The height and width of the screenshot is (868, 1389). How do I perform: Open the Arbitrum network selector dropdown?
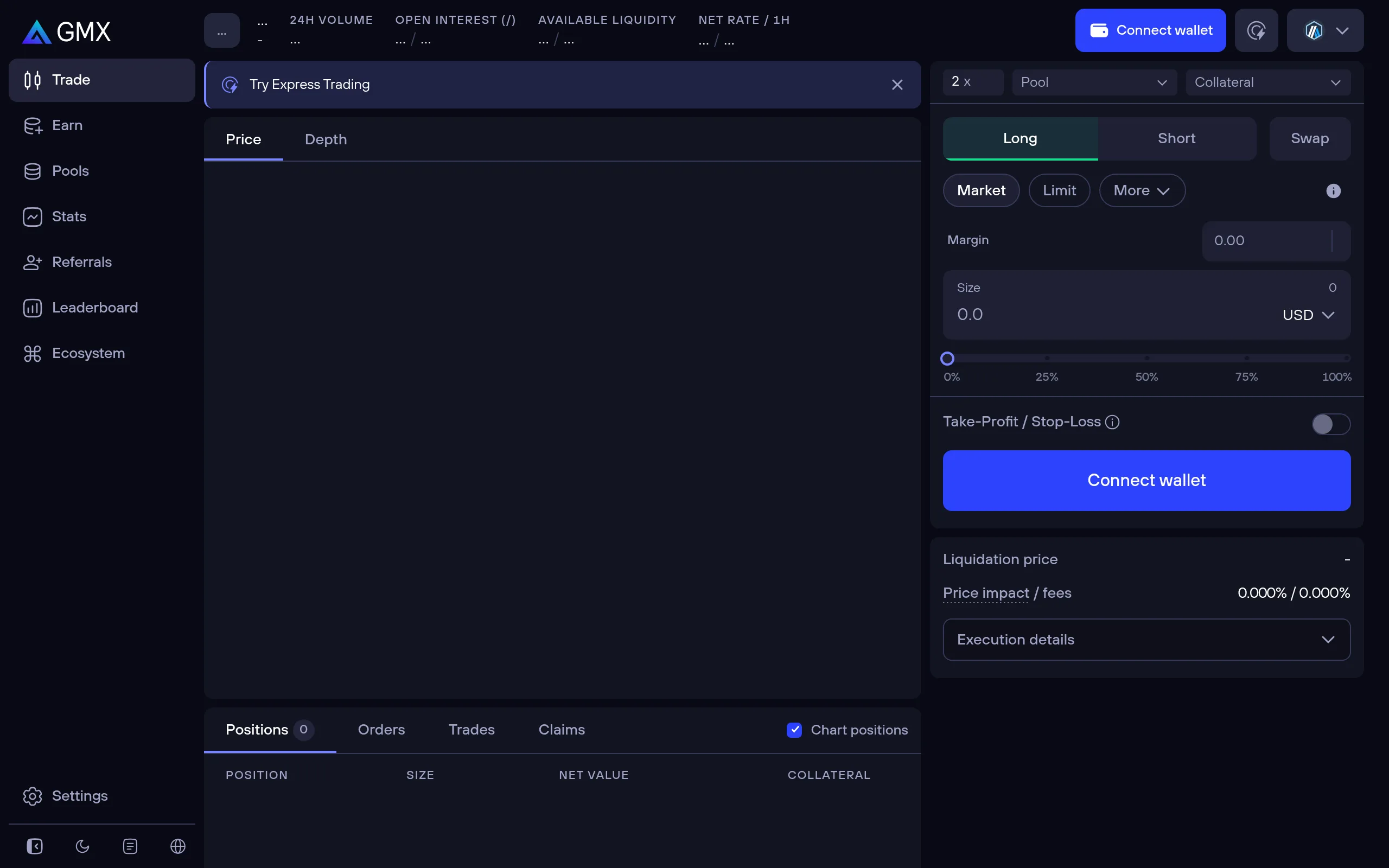coord(1326,30)
